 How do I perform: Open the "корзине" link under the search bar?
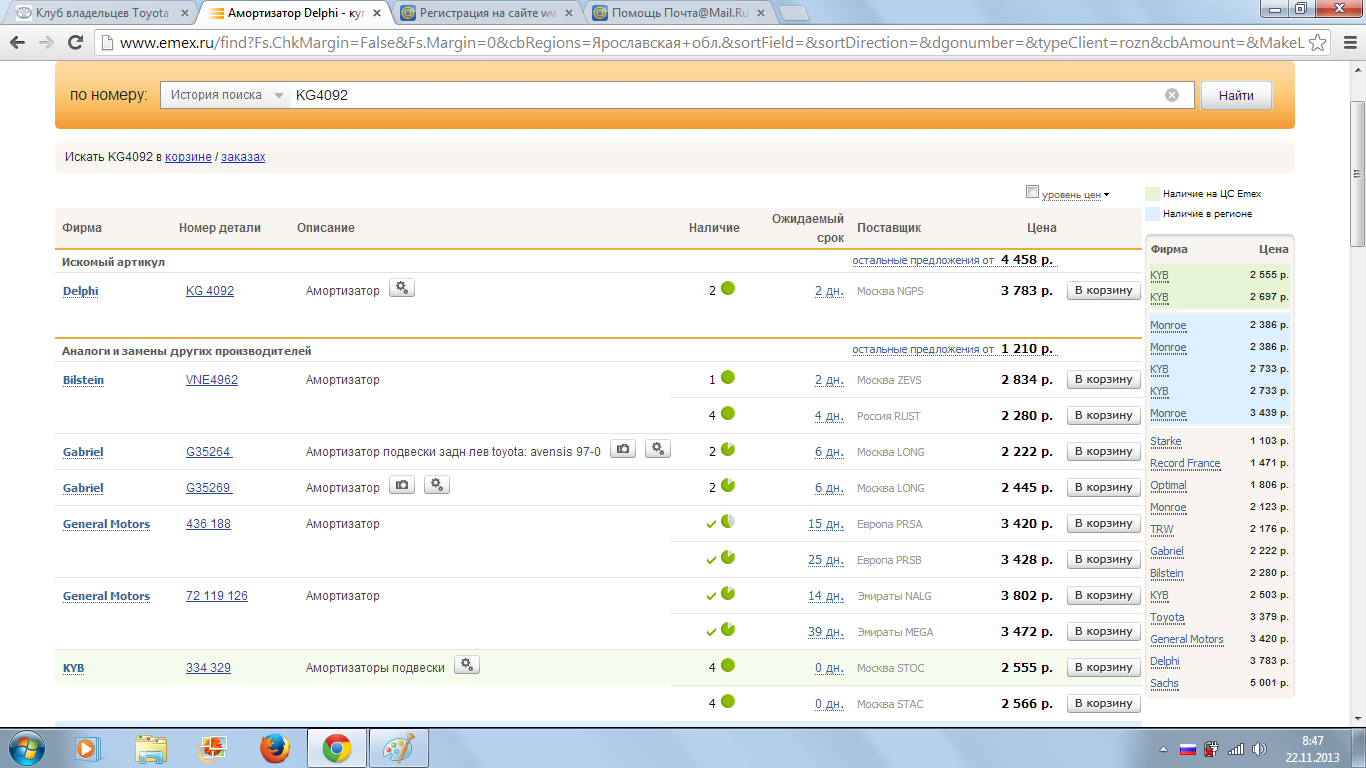[x=188, y=157]
